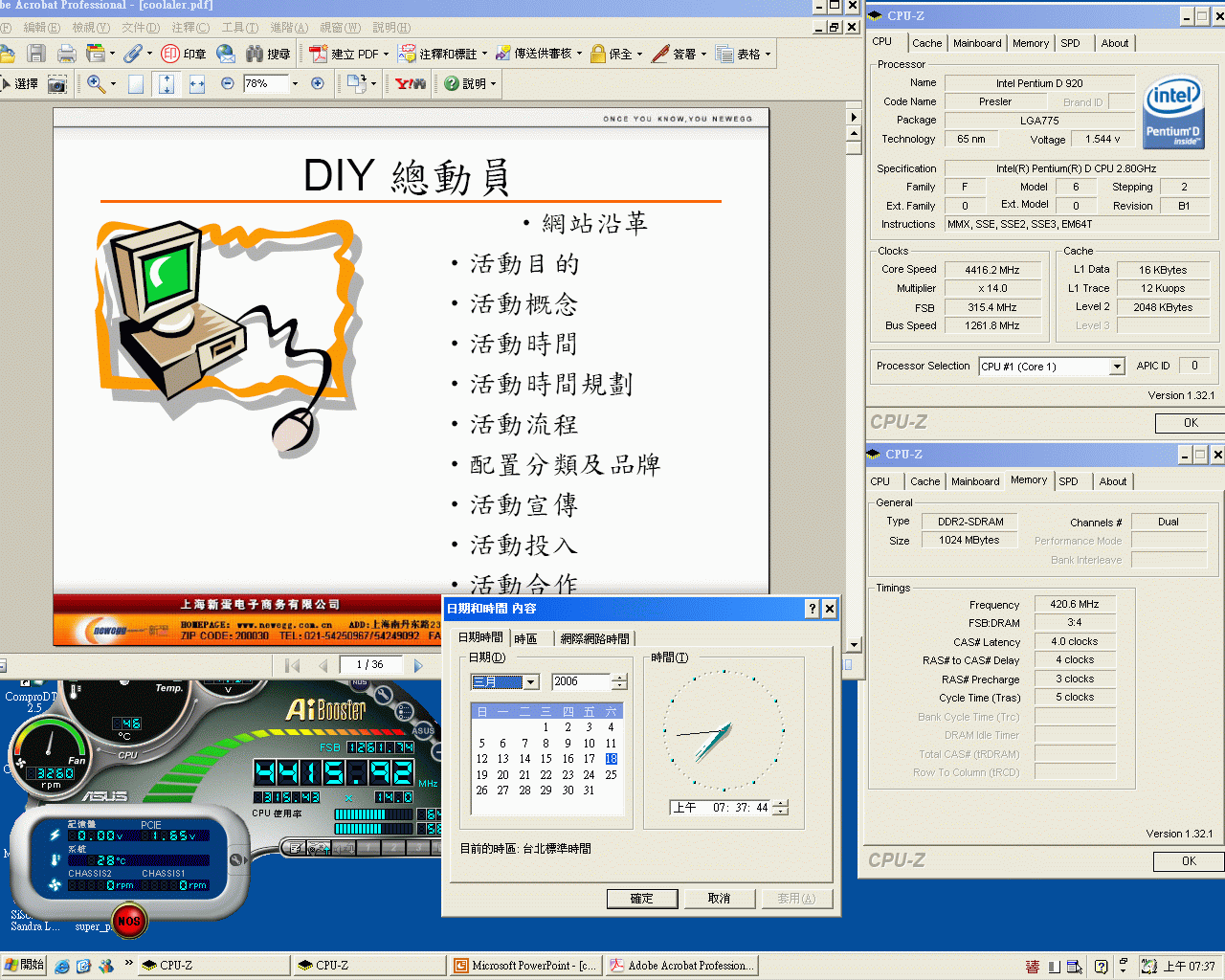Click the Print icon in Acrobat toolbar
1225x980 pixels.
pyautogui.click(x=66, y=54)
